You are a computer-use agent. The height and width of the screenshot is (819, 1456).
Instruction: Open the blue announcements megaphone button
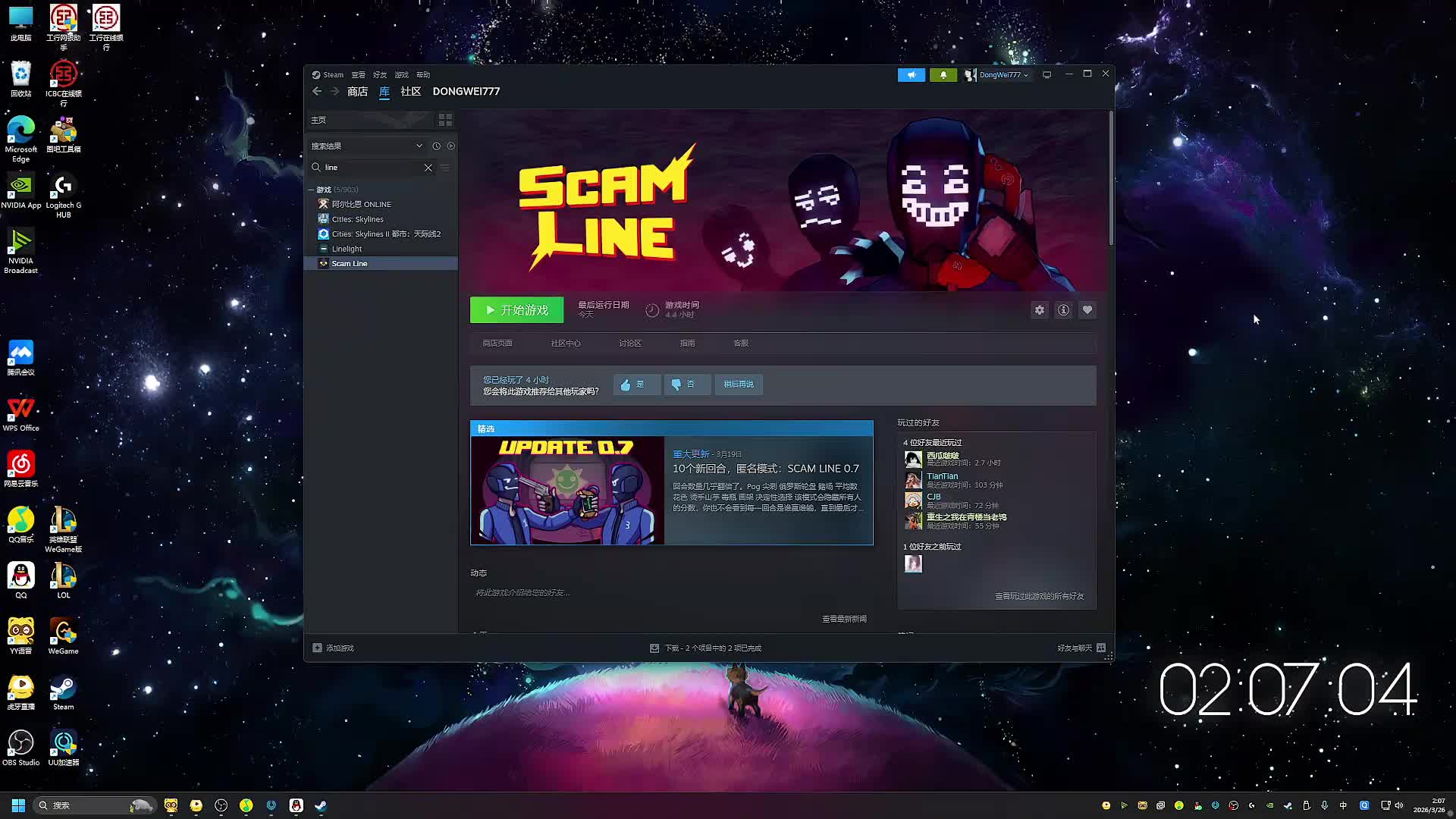pyautogui.click(x=911, y=74)
